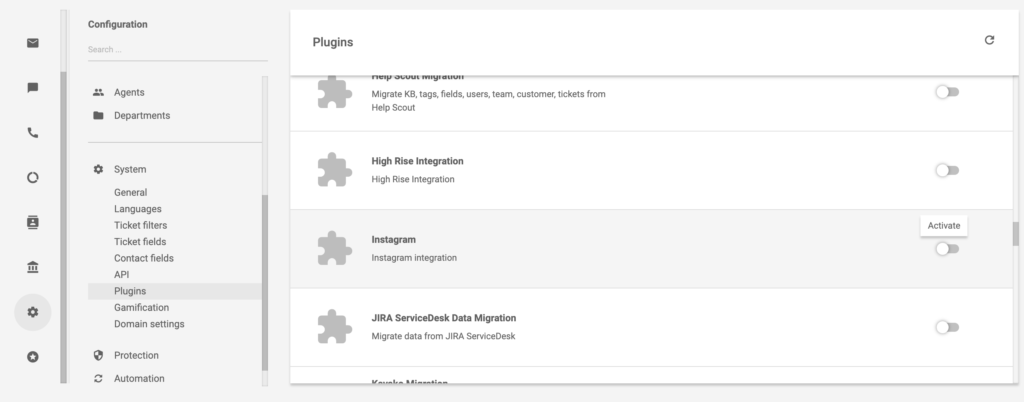Expand the Automation section

138,378
